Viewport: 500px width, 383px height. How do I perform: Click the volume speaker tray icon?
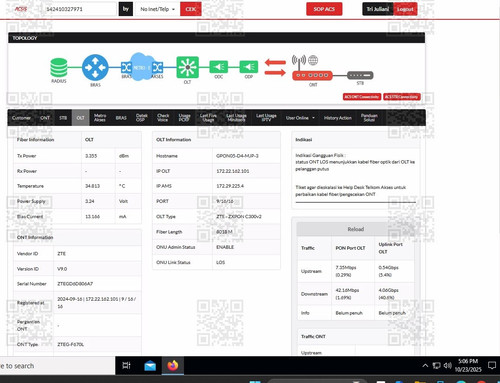447,366
